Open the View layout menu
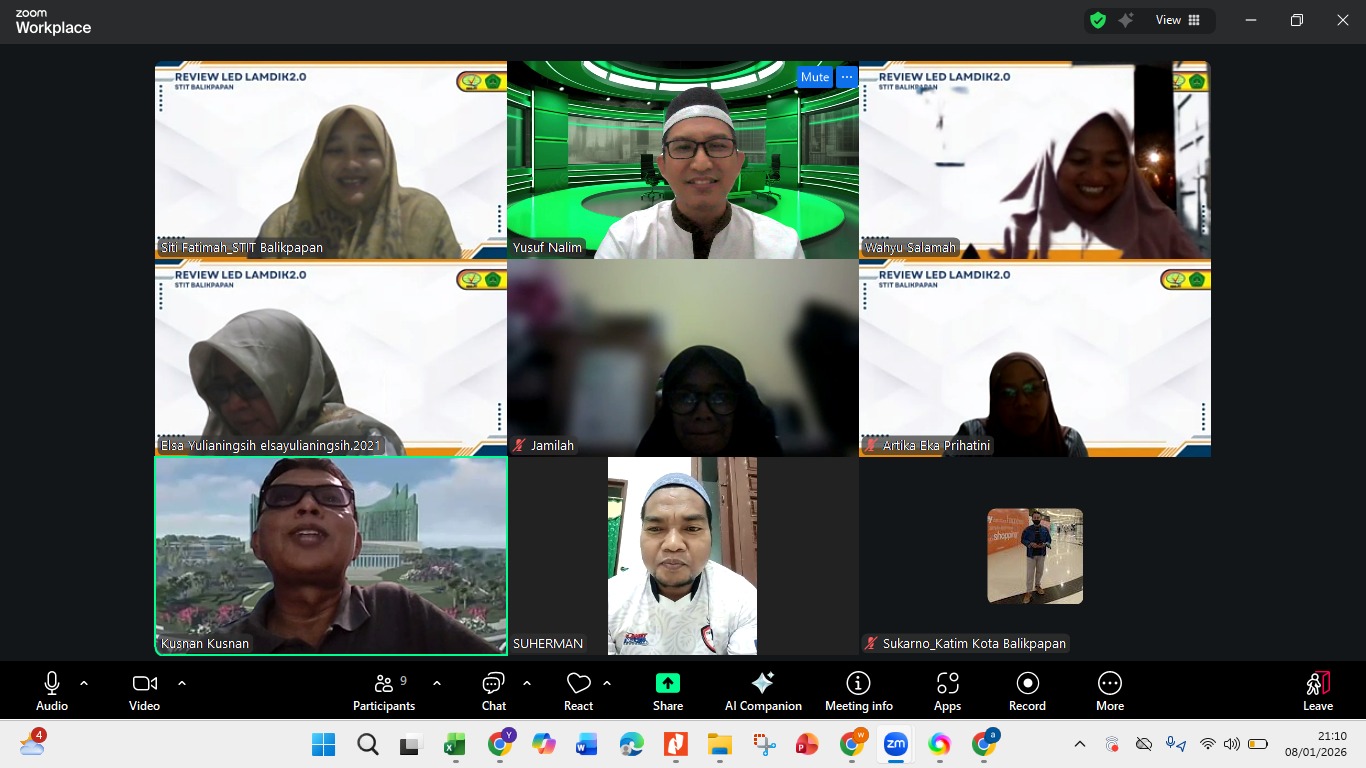 1178,20
